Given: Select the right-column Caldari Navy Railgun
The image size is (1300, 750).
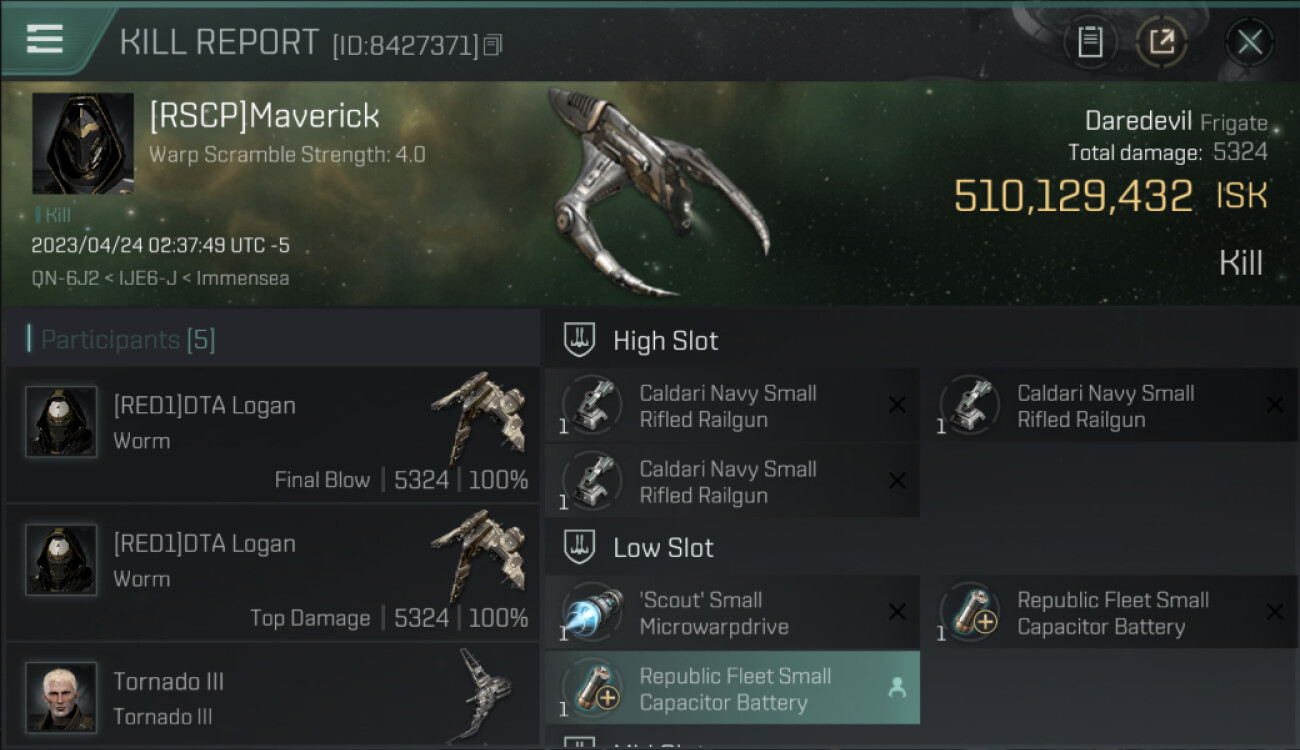Looking at the screenshot, I should click(x=1110, y=406).
